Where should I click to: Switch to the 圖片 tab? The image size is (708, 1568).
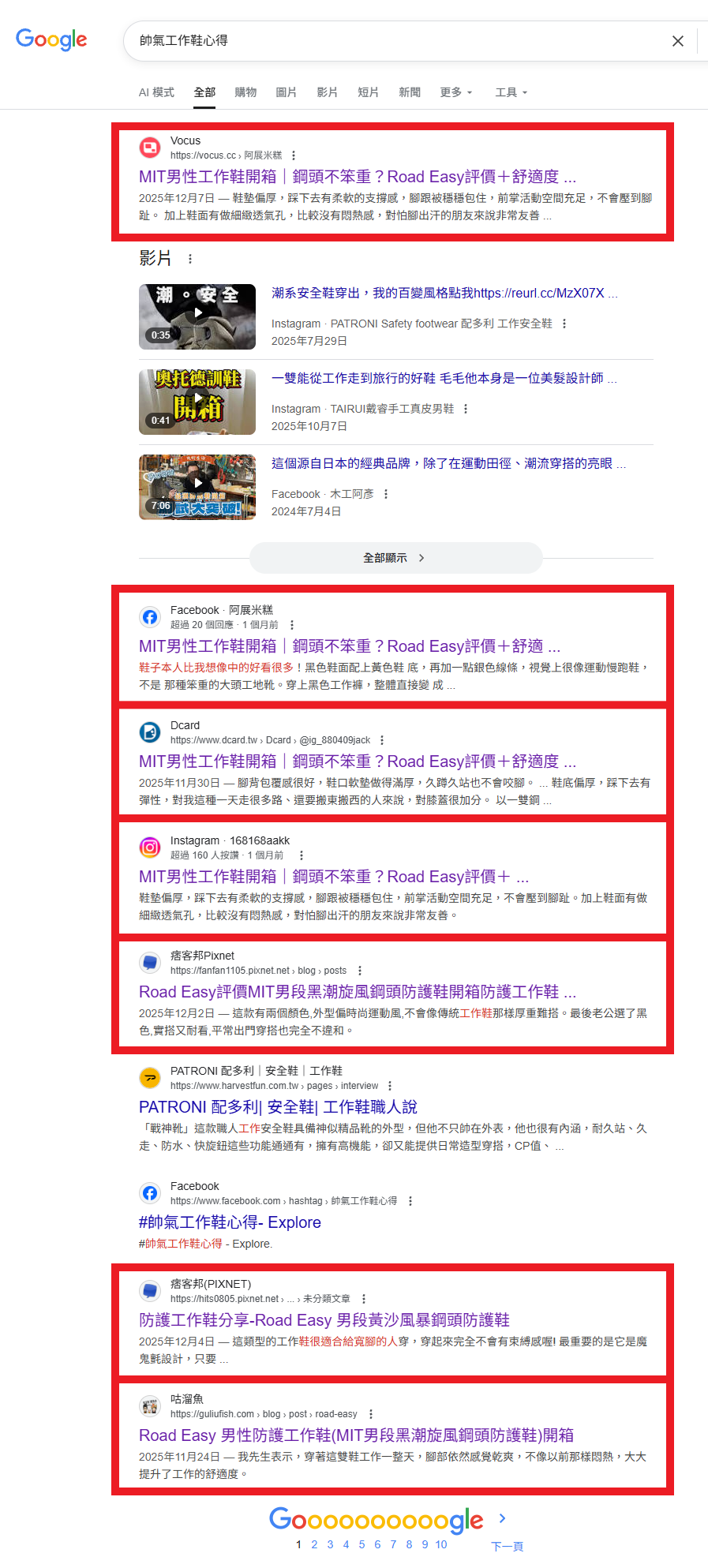click(287, 92)
